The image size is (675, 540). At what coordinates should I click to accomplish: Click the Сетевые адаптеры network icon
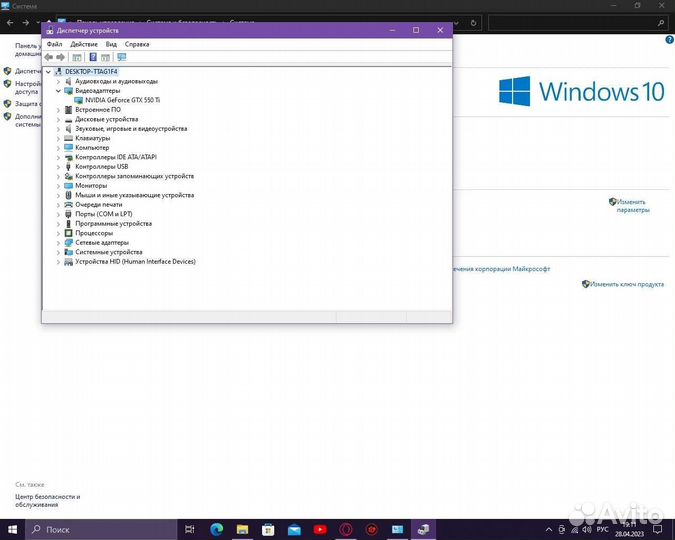(x=68, y=242)
